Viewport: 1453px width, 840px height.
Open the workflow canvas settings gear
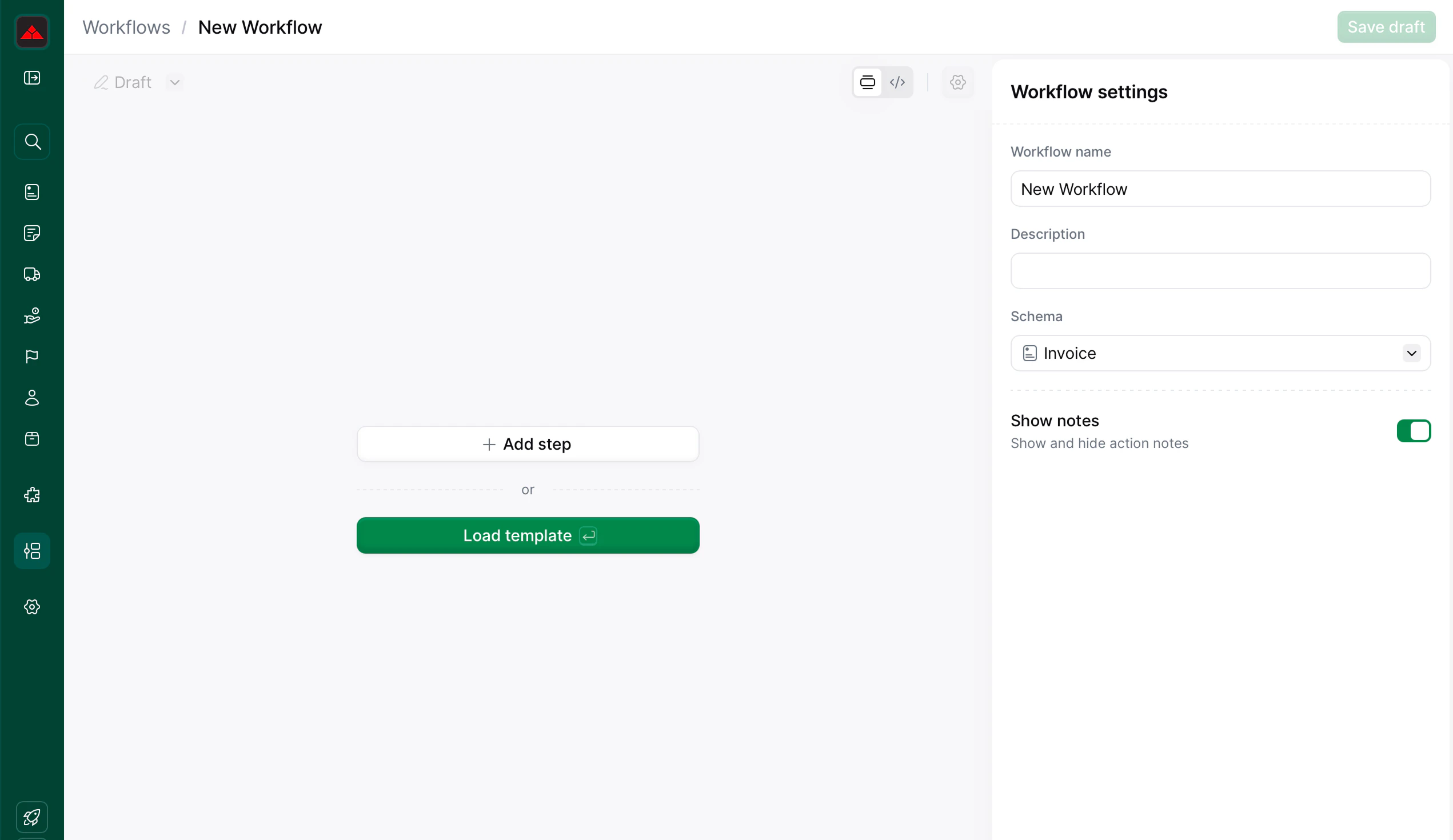tap(958, 82)
